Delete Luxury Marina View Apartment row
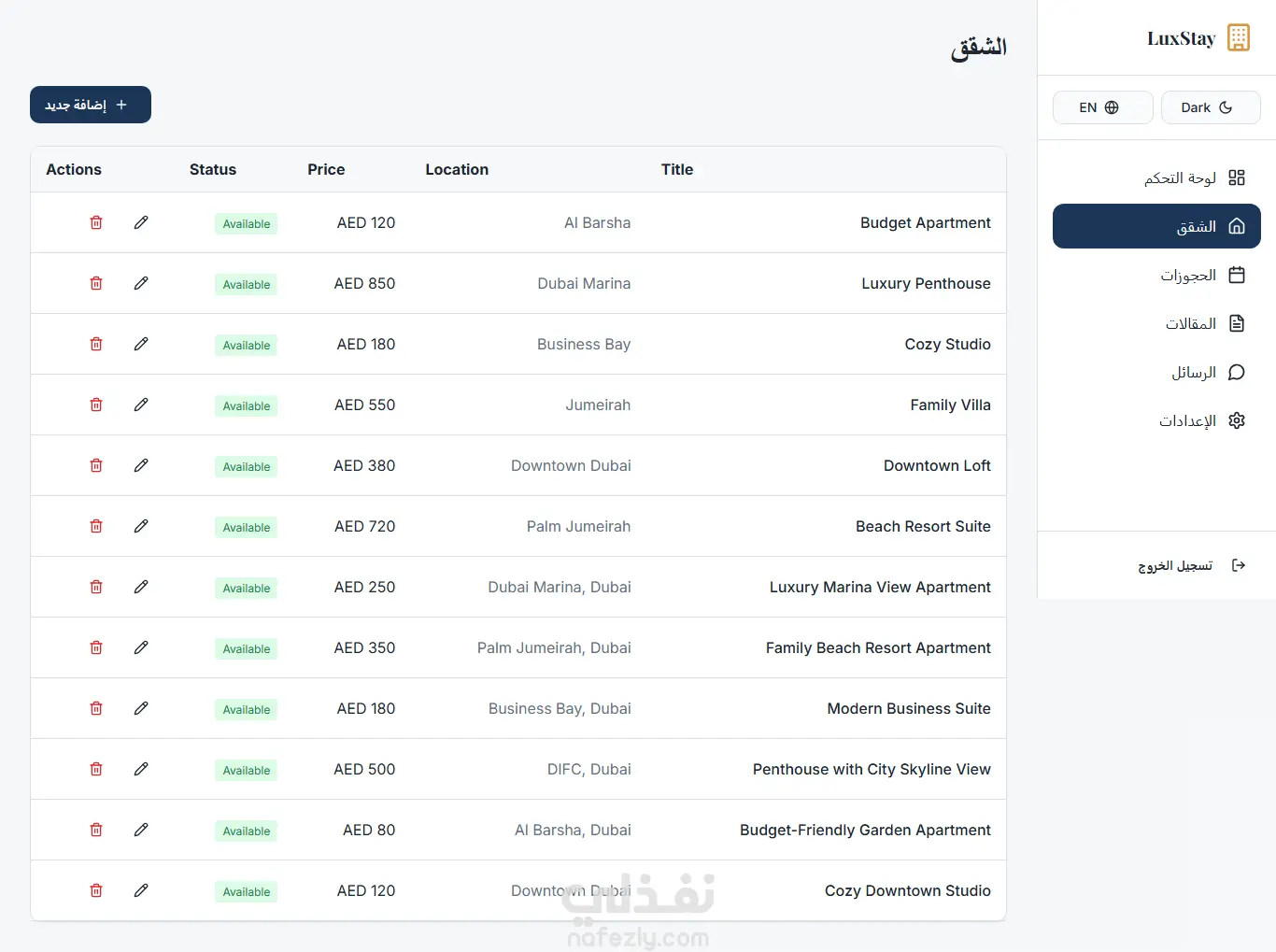 96,587
